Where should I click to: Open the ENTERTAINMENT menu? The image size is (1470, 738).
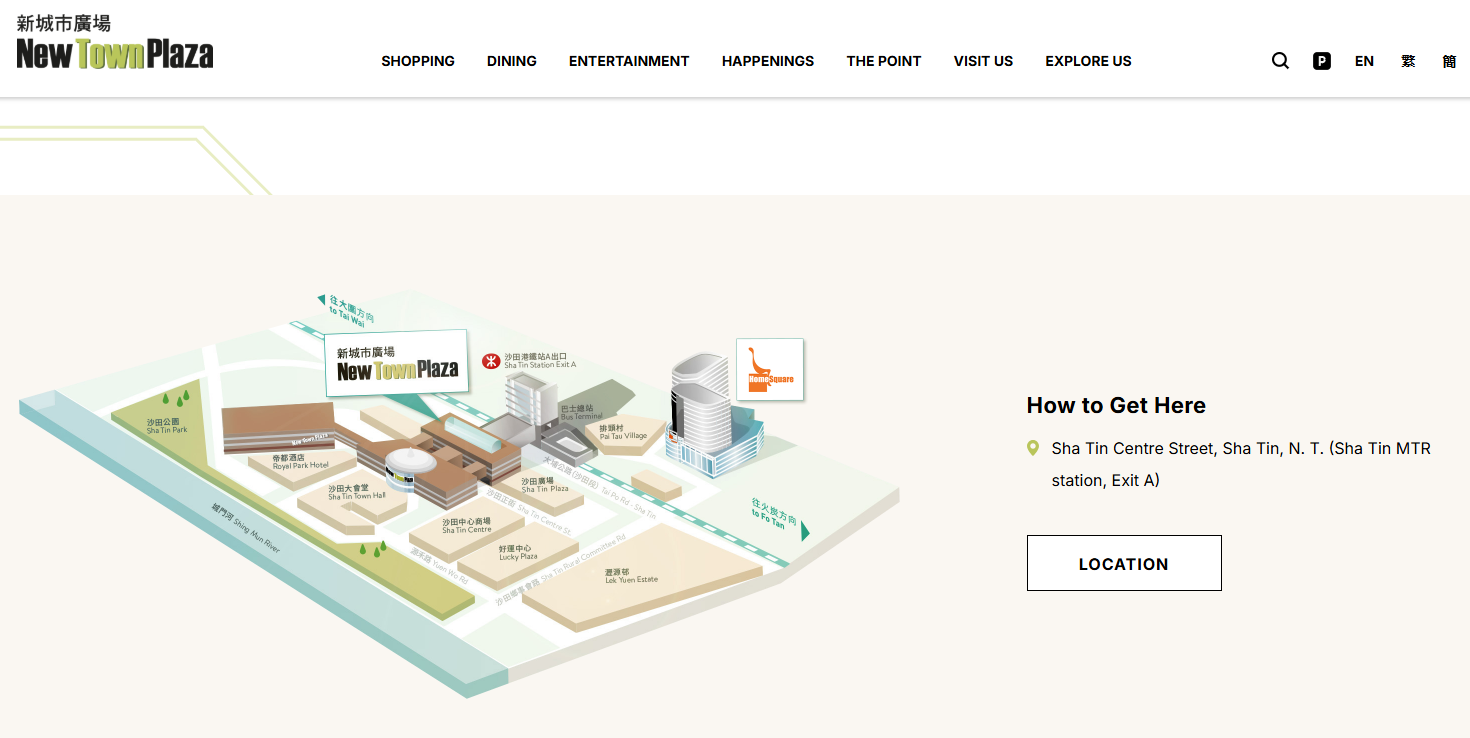point(629,61)
